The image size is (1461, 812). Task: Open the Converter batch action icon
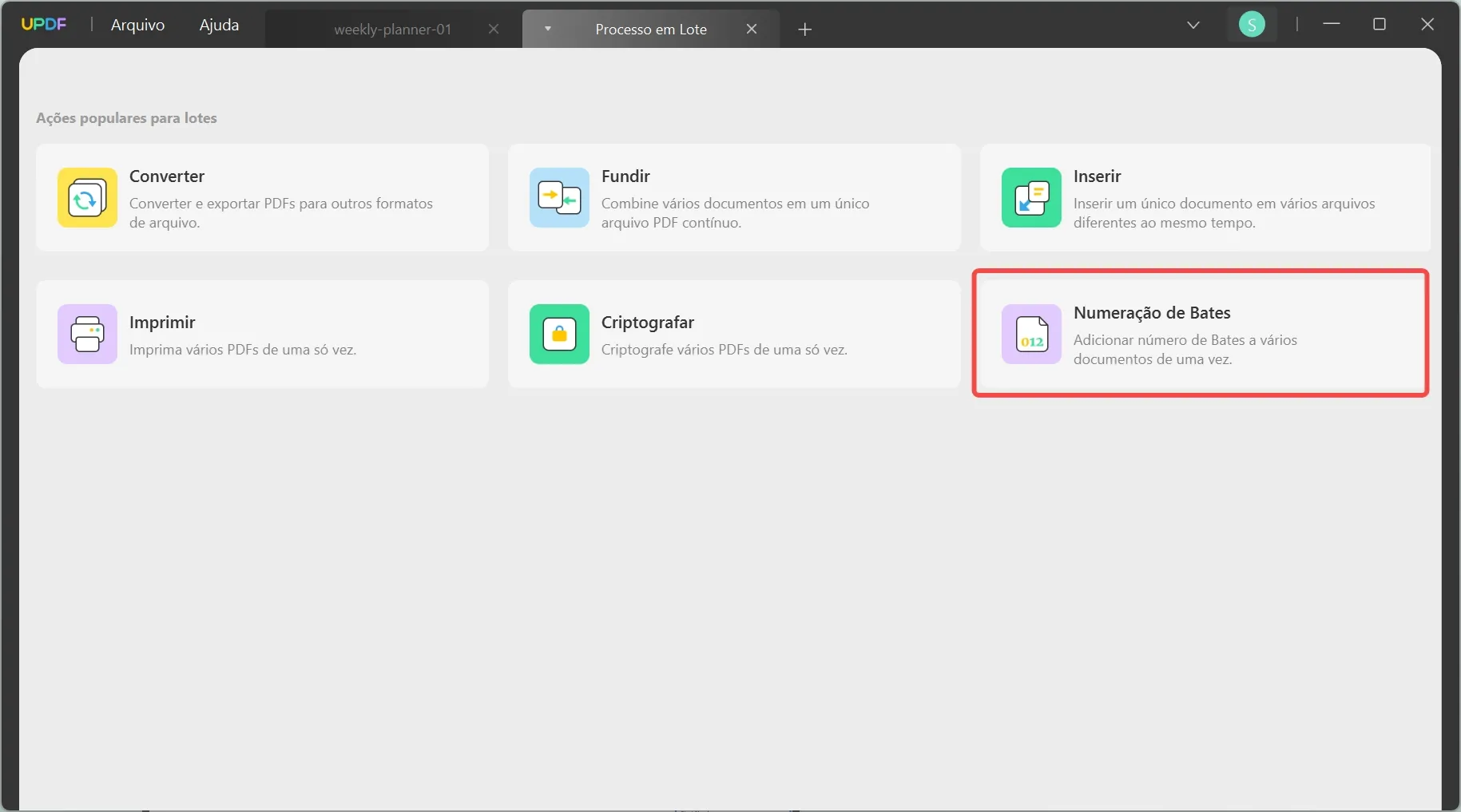click(87, 198)
